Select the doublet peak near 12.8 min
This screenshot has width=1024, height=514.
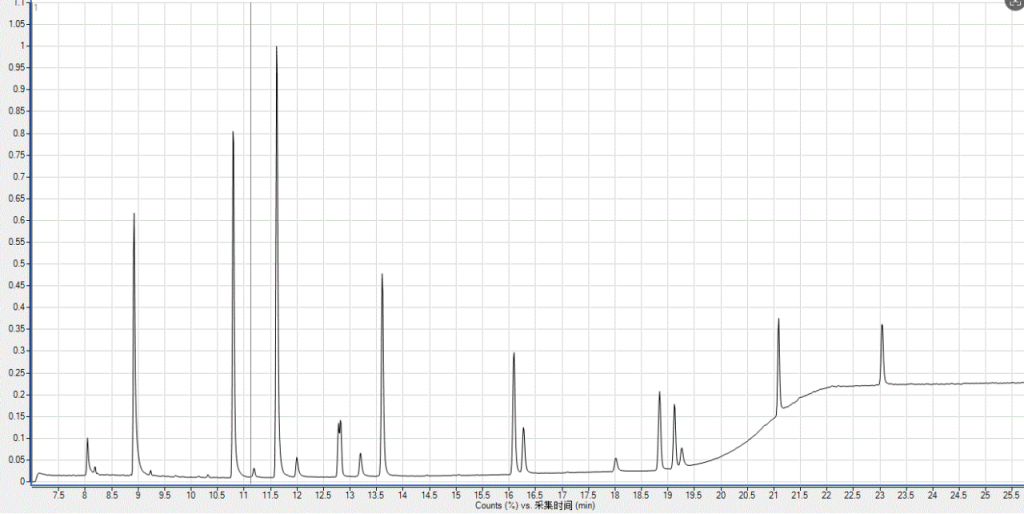pos(340,424)
